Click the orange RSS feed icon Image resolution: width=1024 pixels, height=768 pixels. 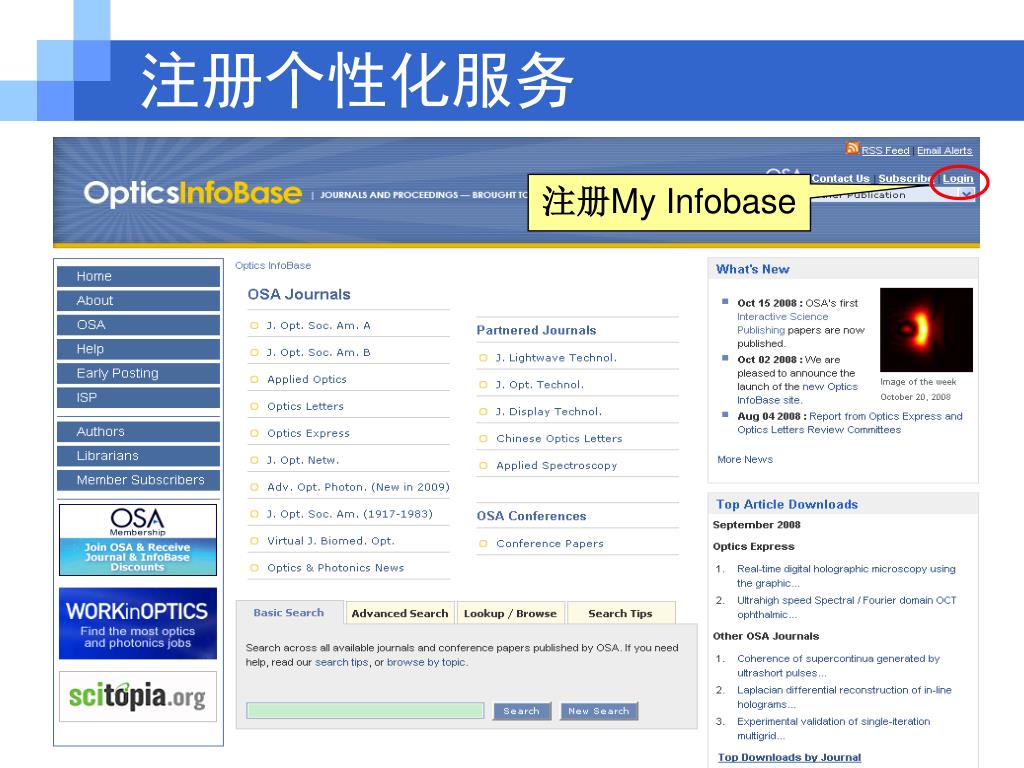pyautogui.click(x=852, y=148)
